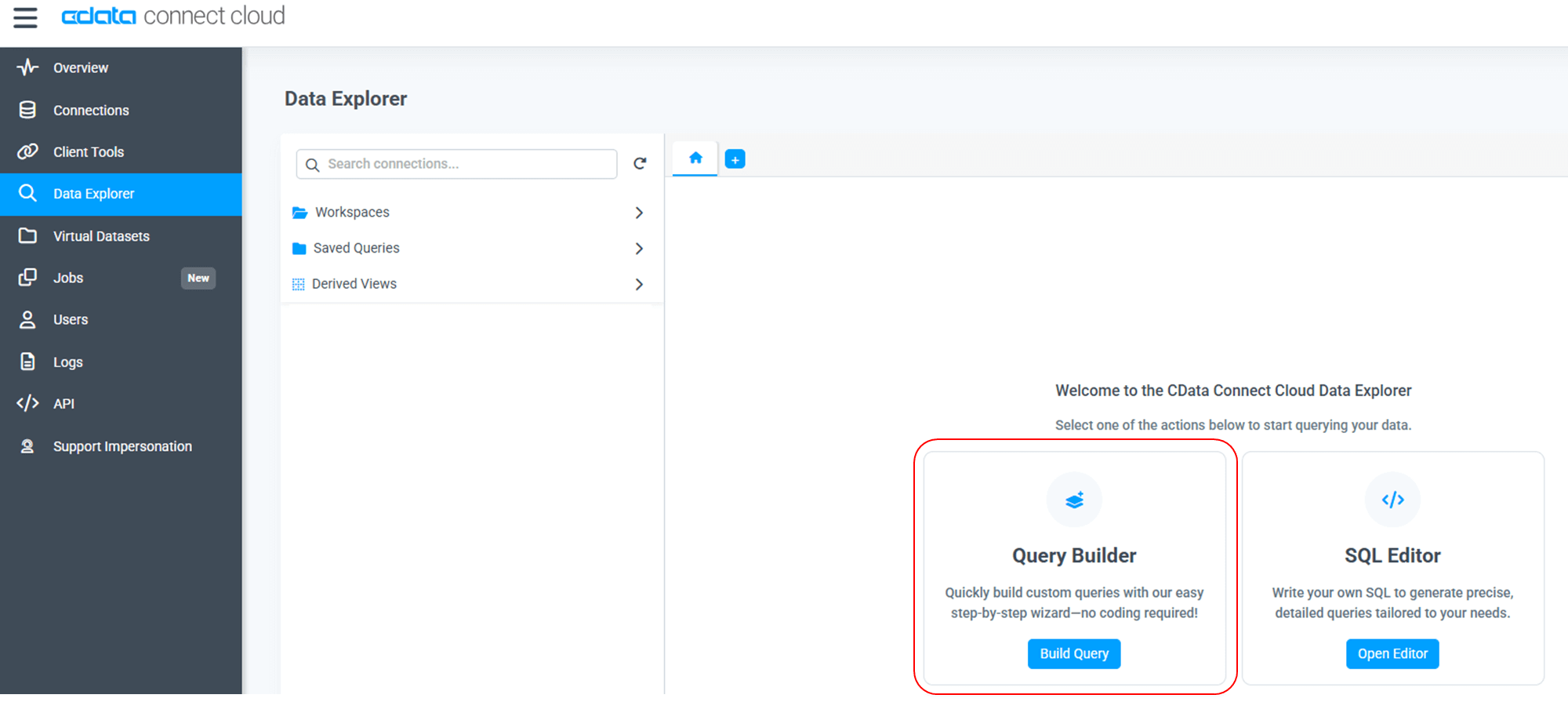
Task: Click the Query Builder card title
Action: tap(1074, 555)
